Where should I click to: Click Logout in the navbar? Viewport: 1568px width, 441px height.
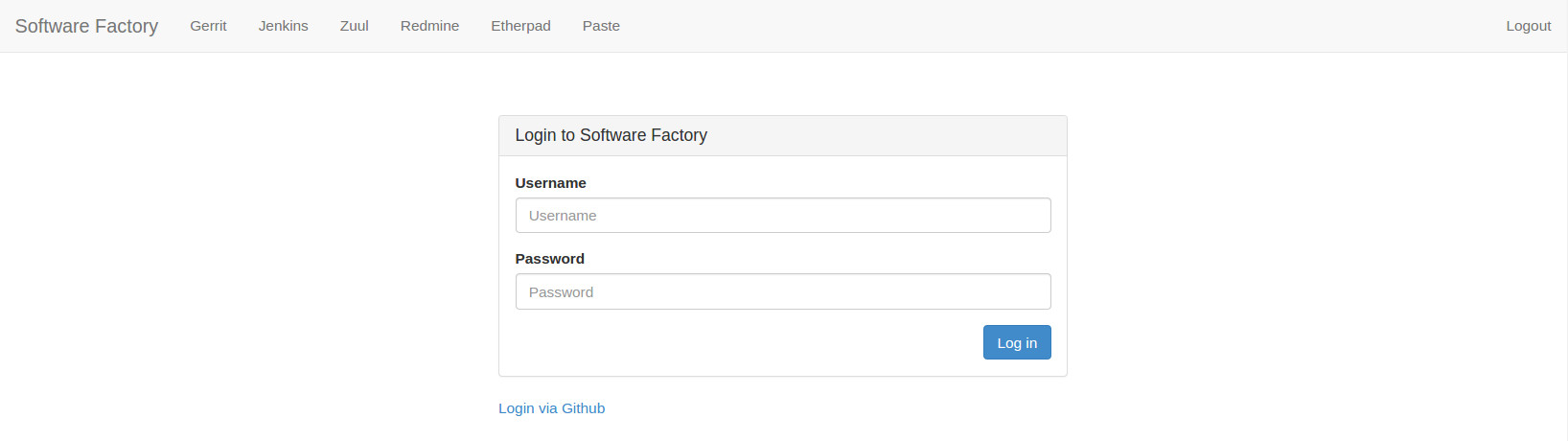1528,26
